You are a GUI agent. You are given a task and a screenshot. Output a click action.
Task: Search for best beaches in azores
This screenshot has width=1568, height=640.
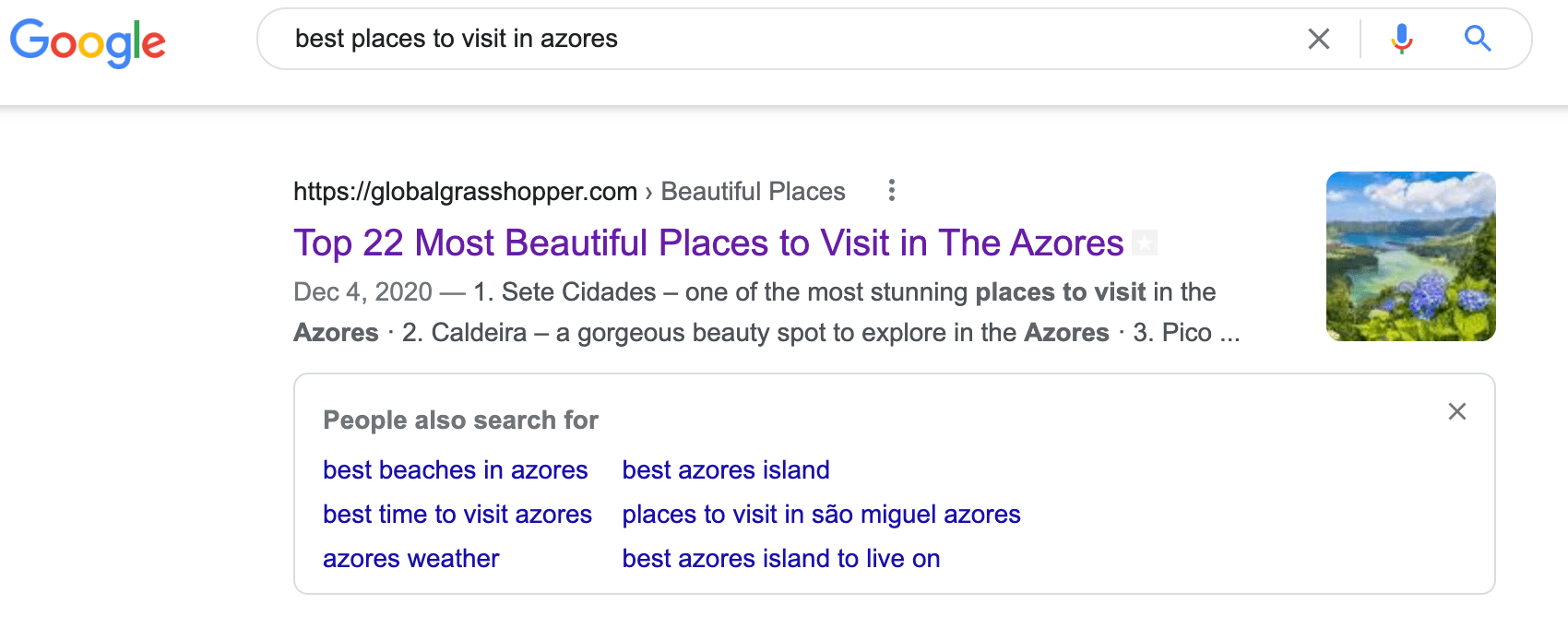[455, 470]
